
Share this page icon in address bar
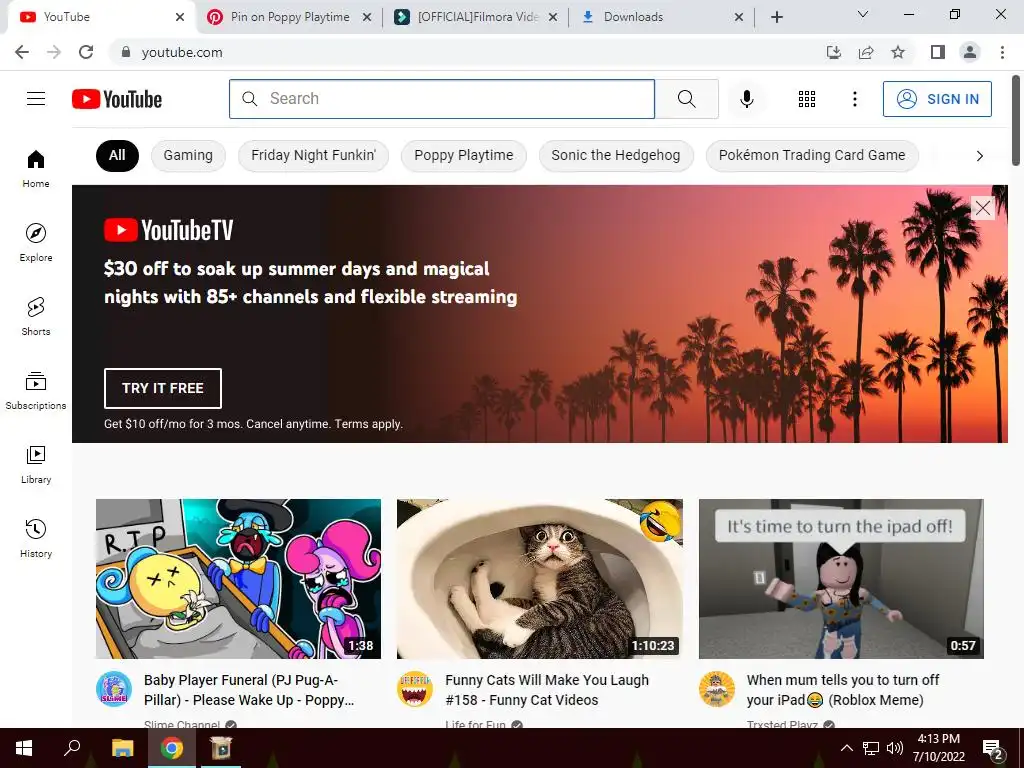click(866, 52)
